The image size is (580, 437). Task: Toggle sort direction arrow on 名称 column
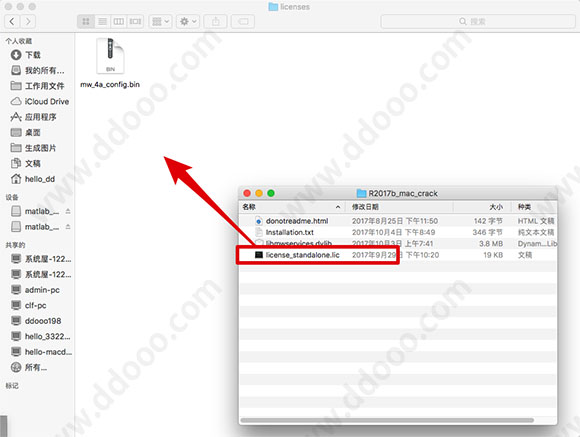point(338,207)
